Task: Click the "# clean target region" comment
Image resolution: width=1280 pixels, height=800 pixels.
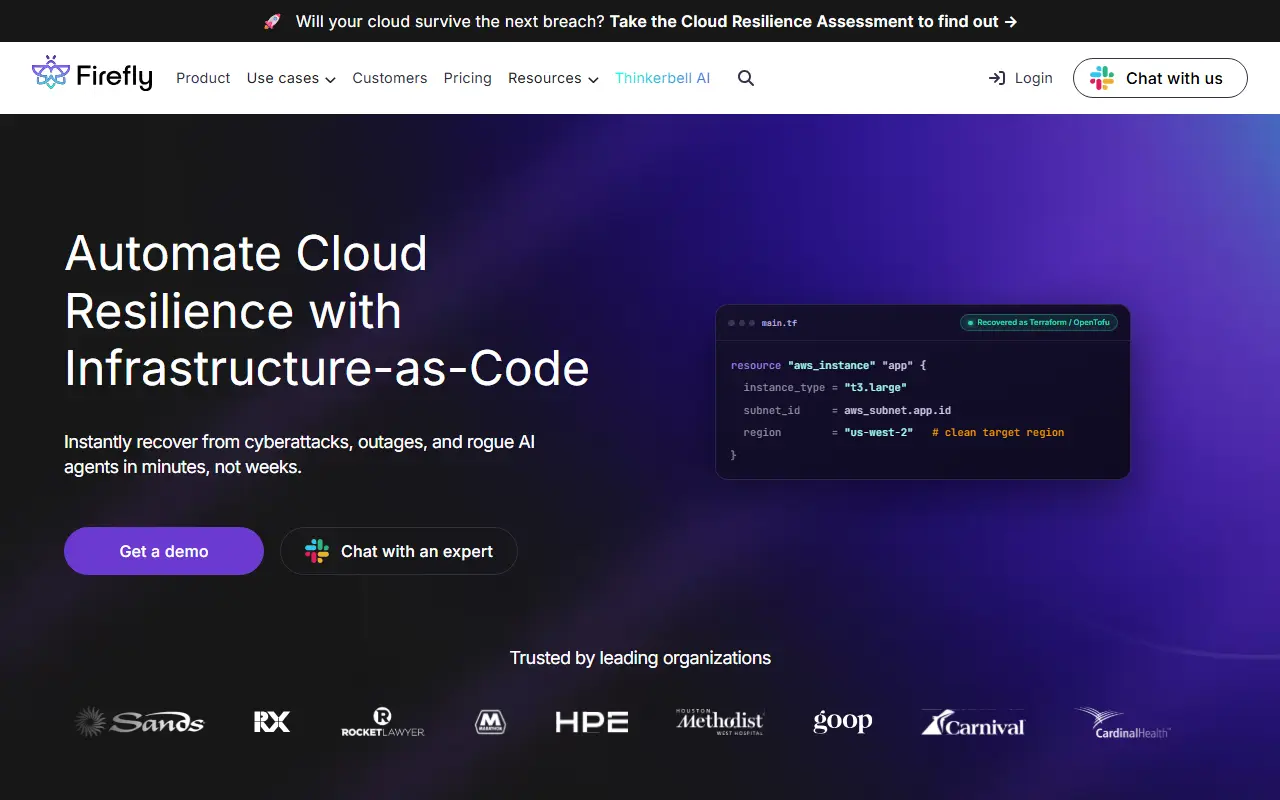Action: 998,432
